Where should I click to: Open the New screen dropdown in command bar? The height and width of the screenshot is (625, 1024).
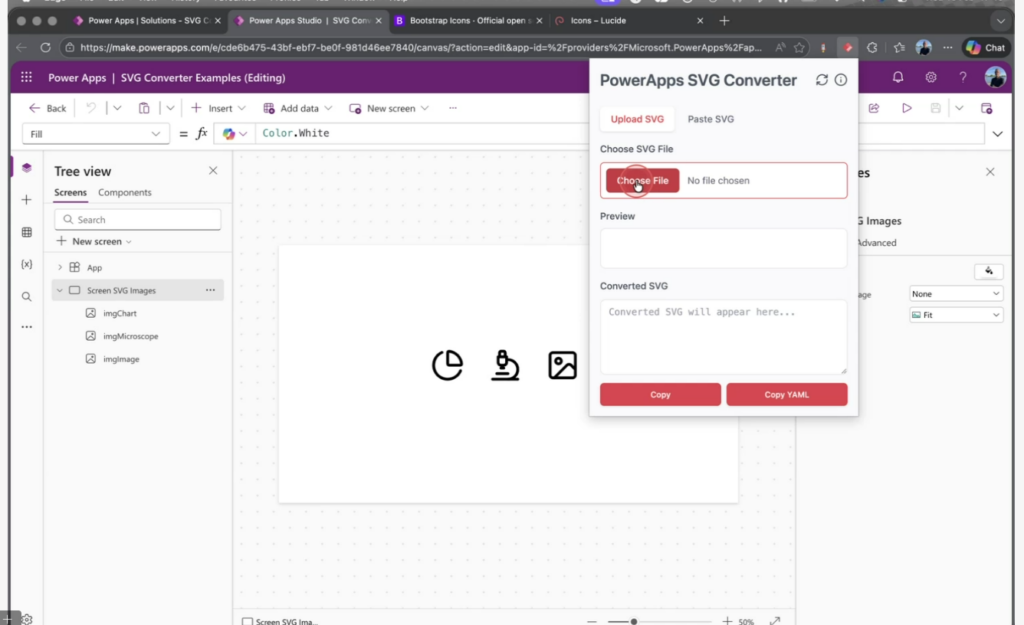point(389,108)
